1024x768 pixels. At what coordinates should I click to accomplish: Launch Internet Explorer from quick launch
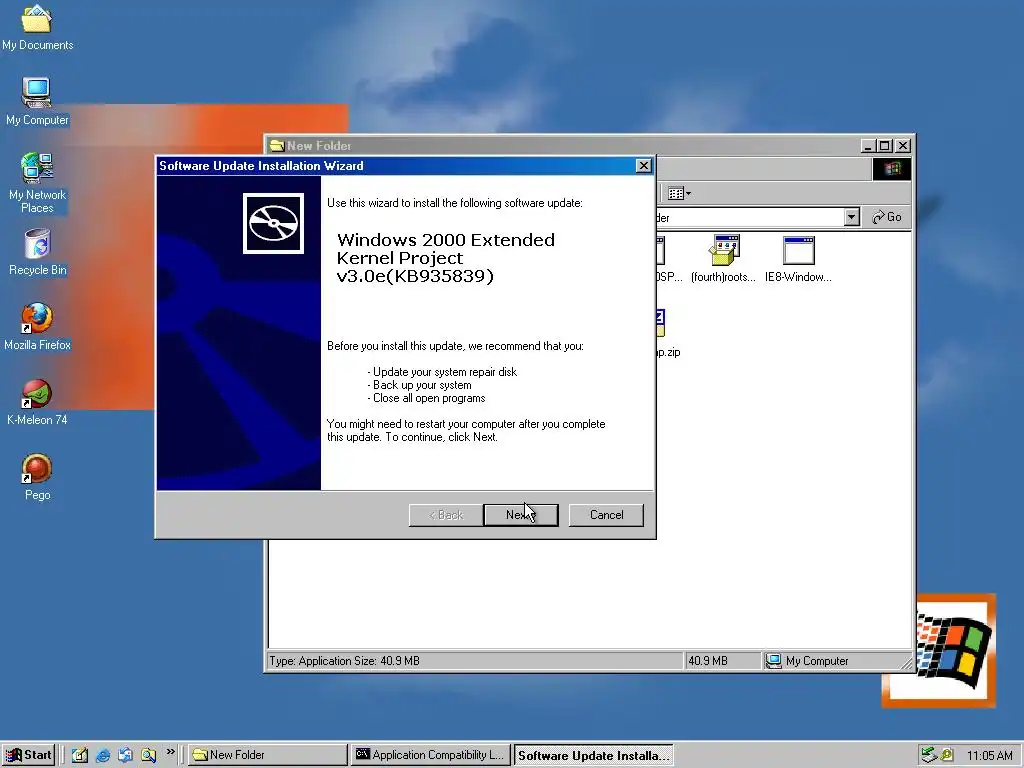[x=103, y=755]
